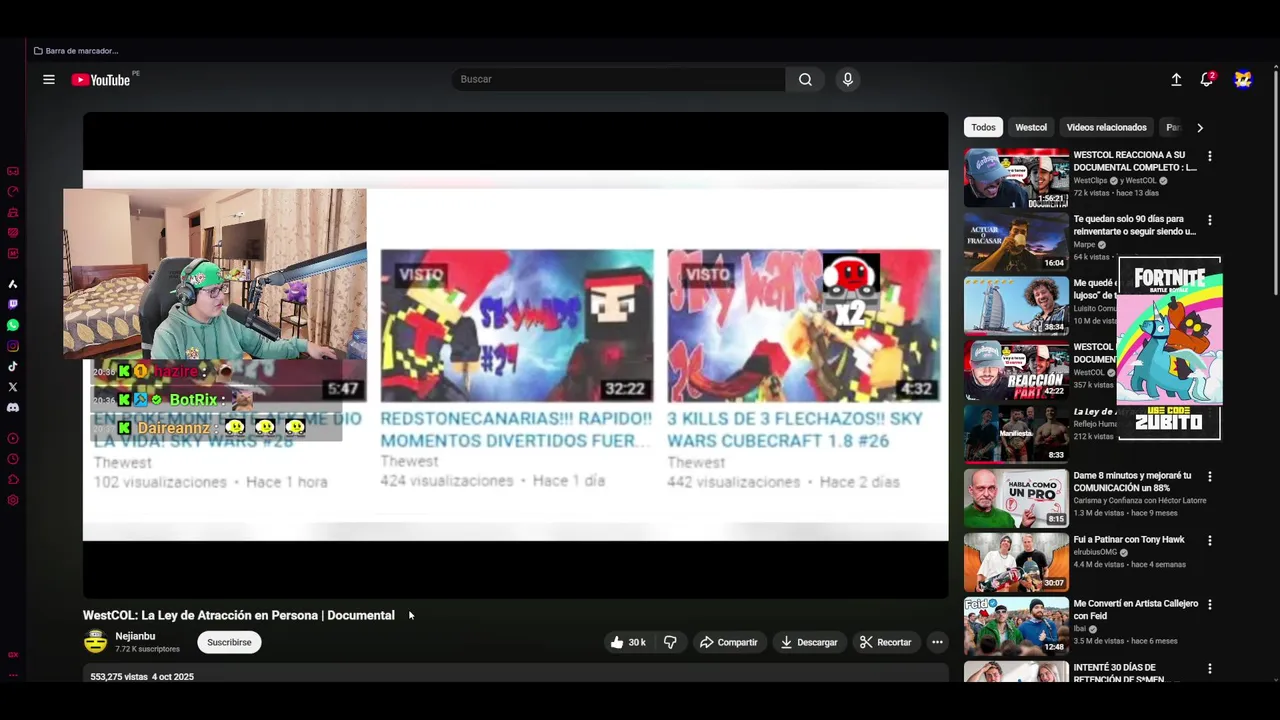1280x720 pixels.
Task: Open more actions for the video (three dots)
Action: click(x=937, y=642)
